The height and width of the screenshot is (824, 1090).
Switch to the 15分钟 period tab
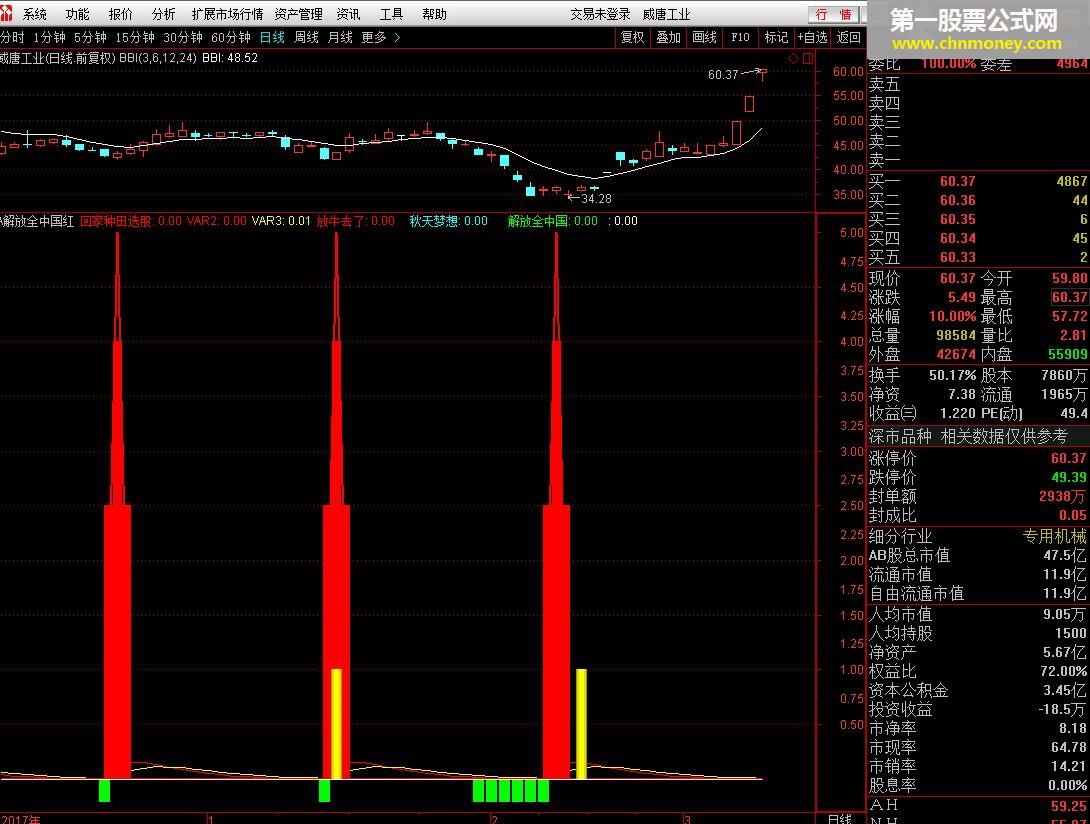(135, 38)
